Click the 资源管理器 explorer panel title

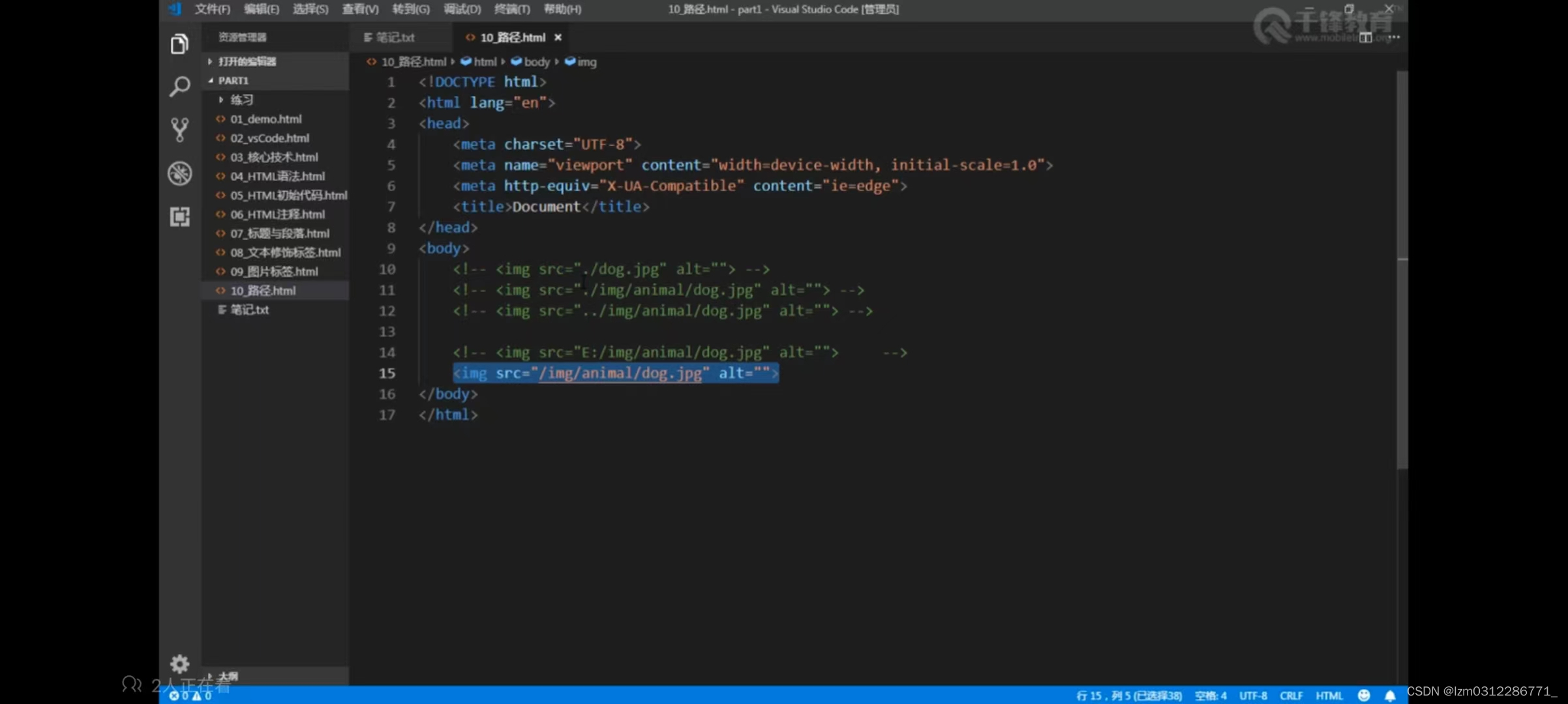click(x=242, y=37)
